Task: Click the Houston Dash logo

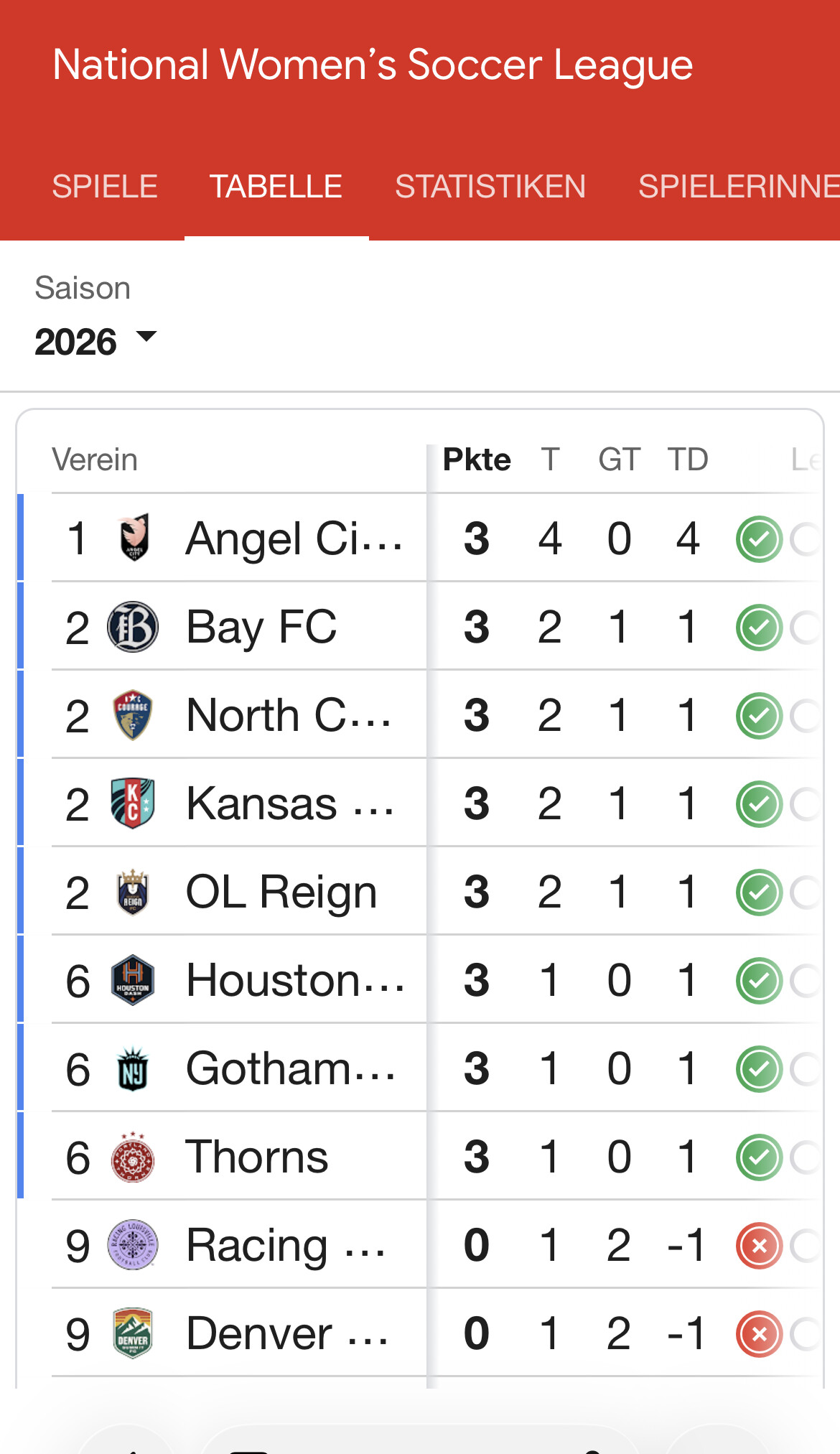Action: click(133, 980)
